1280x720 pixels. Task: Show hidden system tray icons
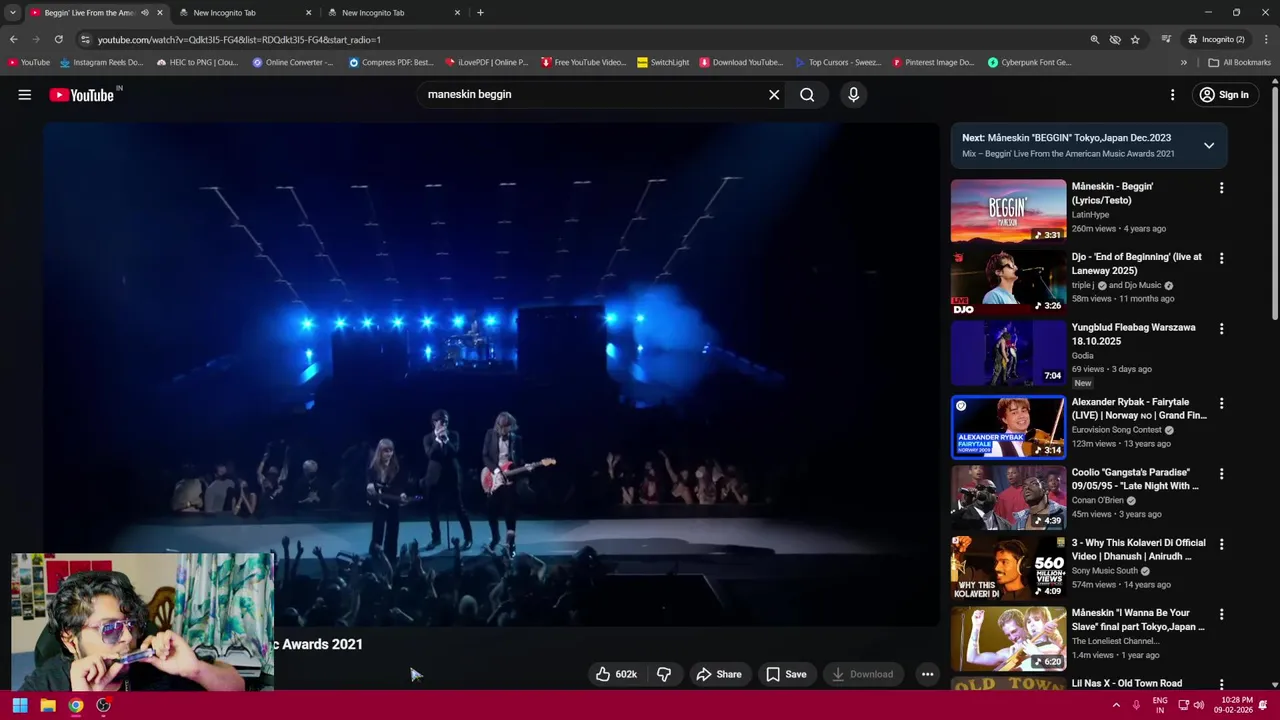point(1116,705)
